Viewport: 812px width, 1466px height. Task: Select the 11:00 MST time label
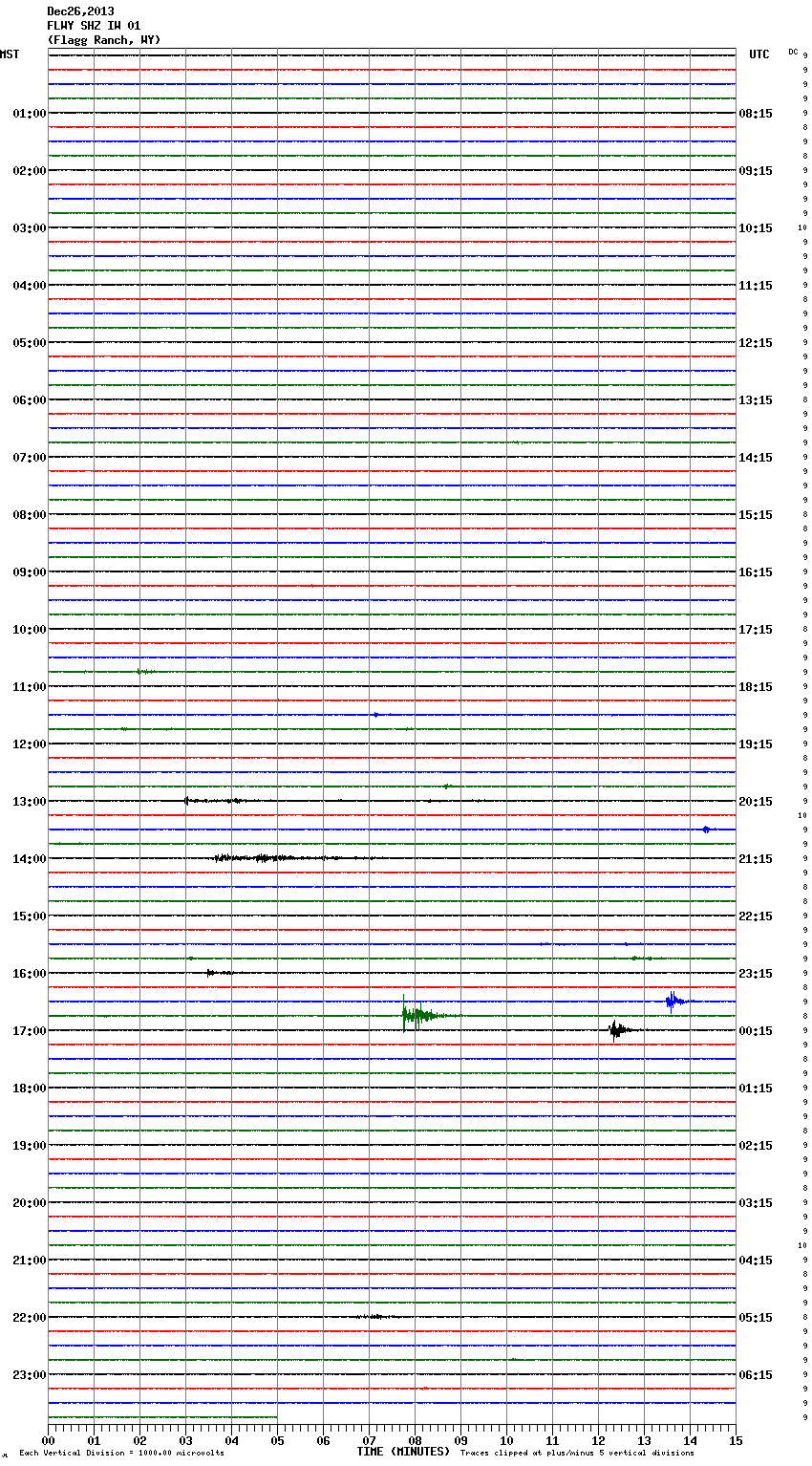pos(29,687)
